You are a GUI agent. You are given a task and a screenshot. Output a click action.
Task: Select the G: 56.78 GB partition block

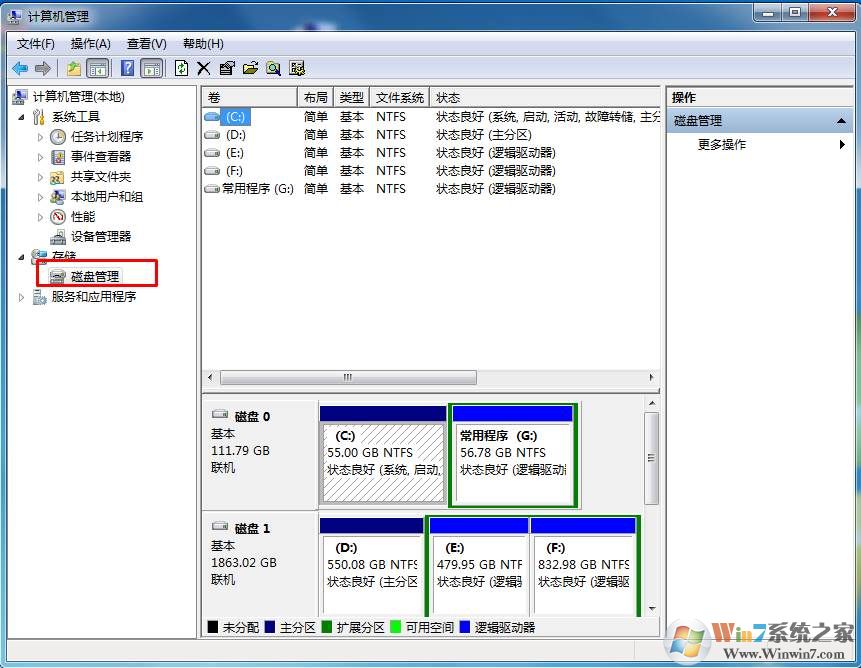513,454
